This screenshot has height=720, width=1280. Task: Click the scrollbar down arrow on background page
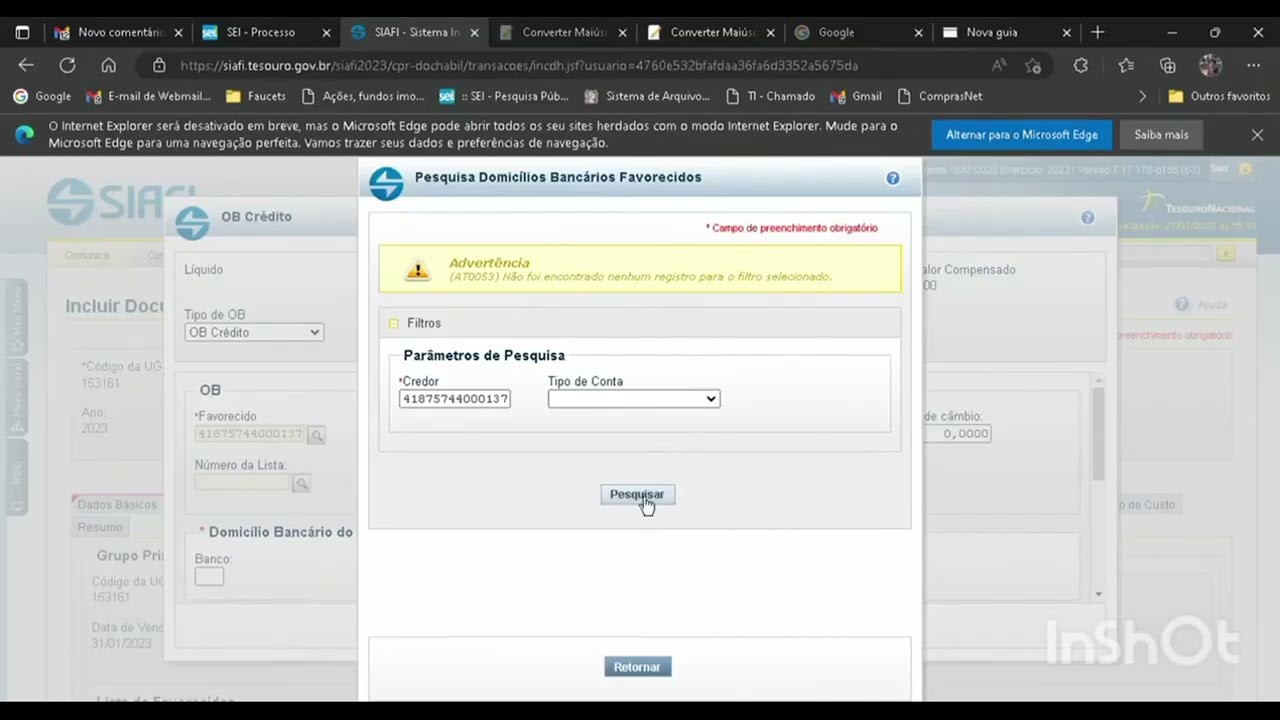tap(1098, 594)
